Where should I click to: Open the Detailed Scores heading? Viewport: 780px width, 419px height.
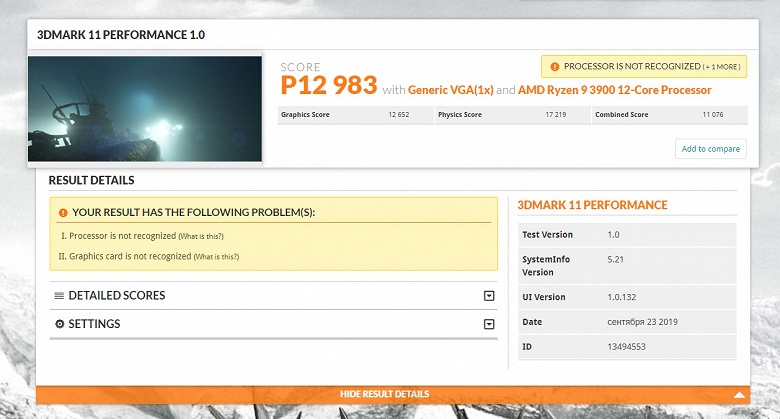pos(116,296)
